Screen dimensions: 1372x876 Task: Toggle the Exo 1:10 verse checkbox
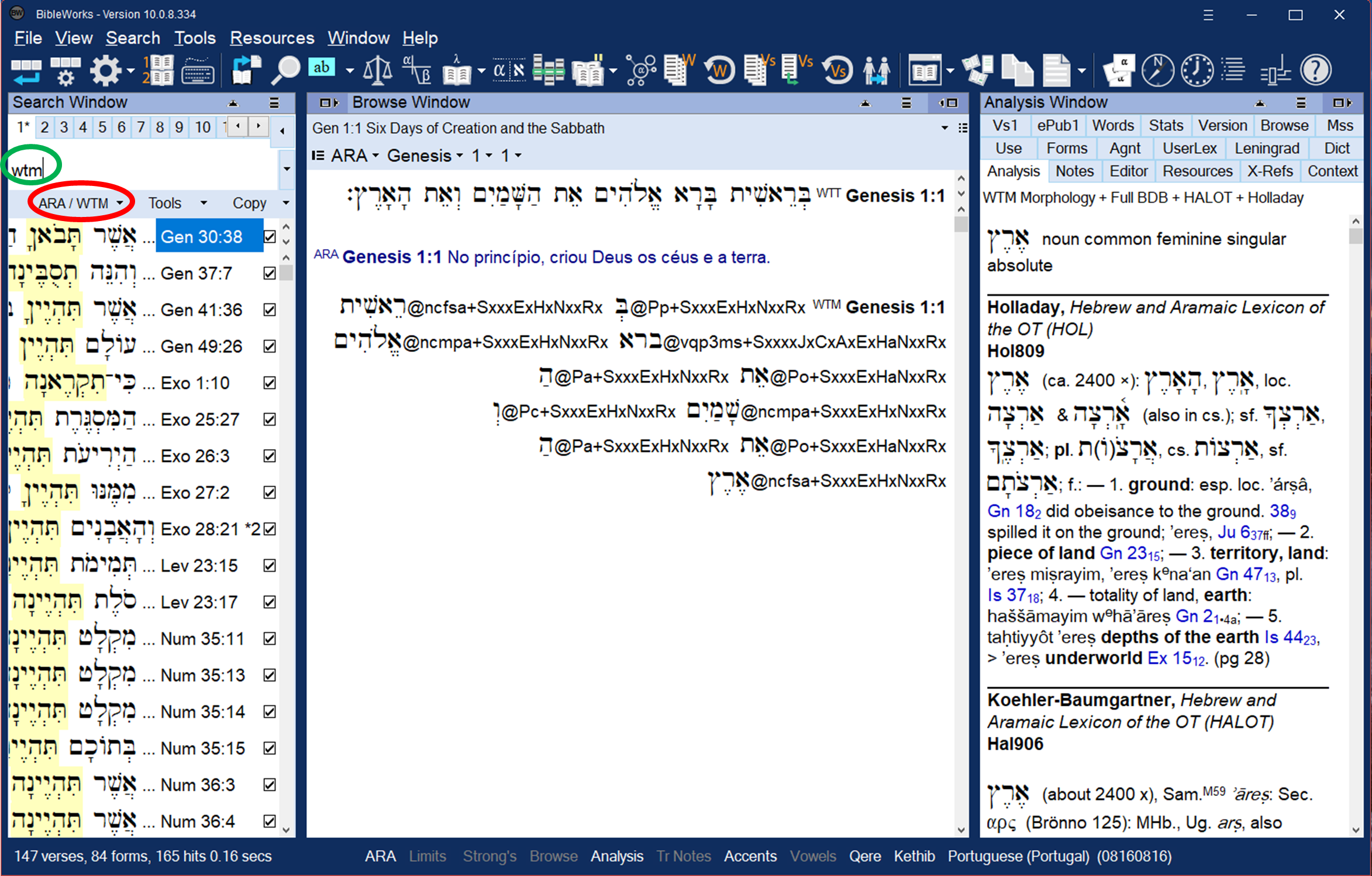[x=270, y=383]
